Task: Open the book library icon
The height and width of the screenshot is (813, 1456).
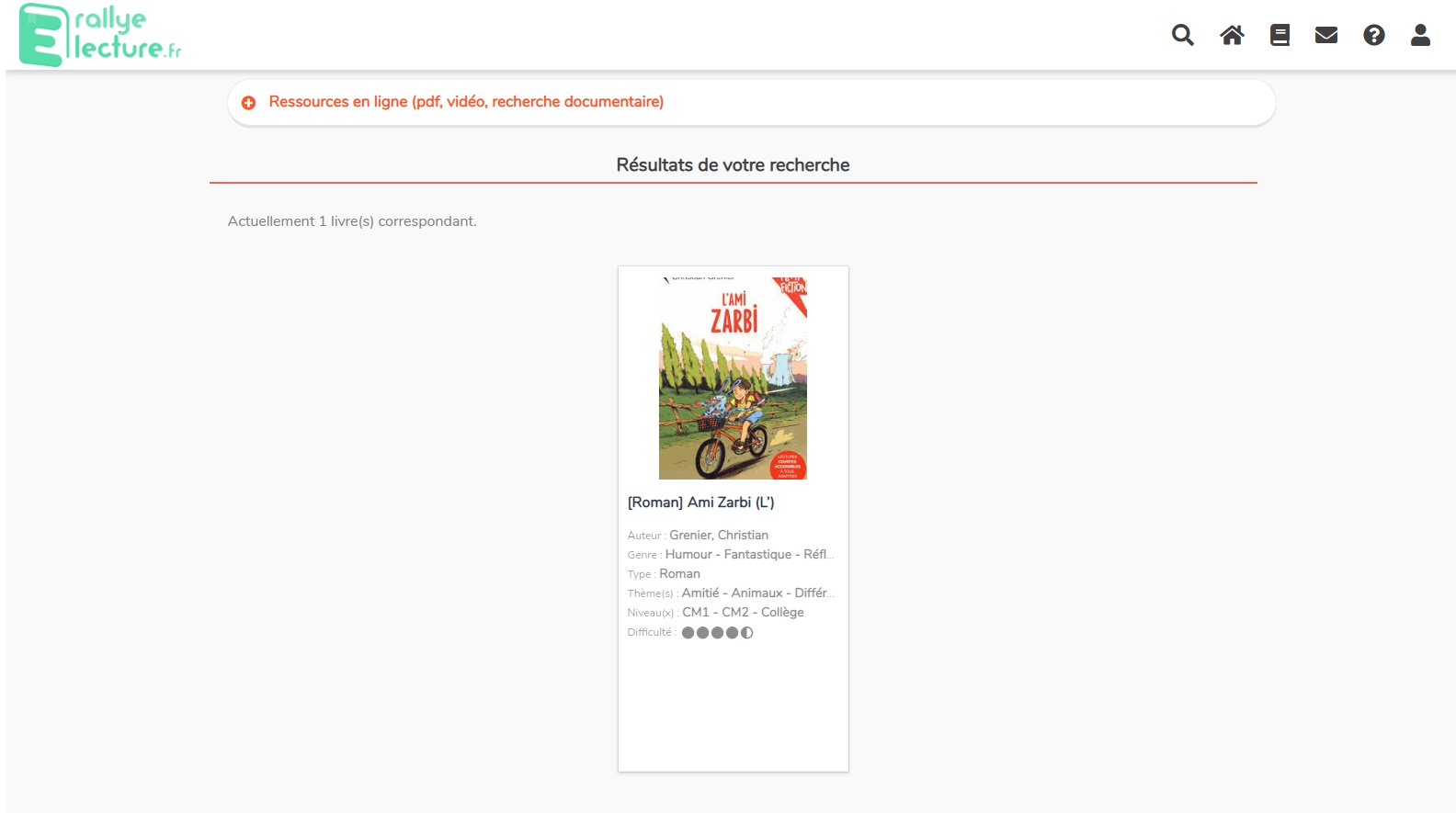Action: [1280, 35]
